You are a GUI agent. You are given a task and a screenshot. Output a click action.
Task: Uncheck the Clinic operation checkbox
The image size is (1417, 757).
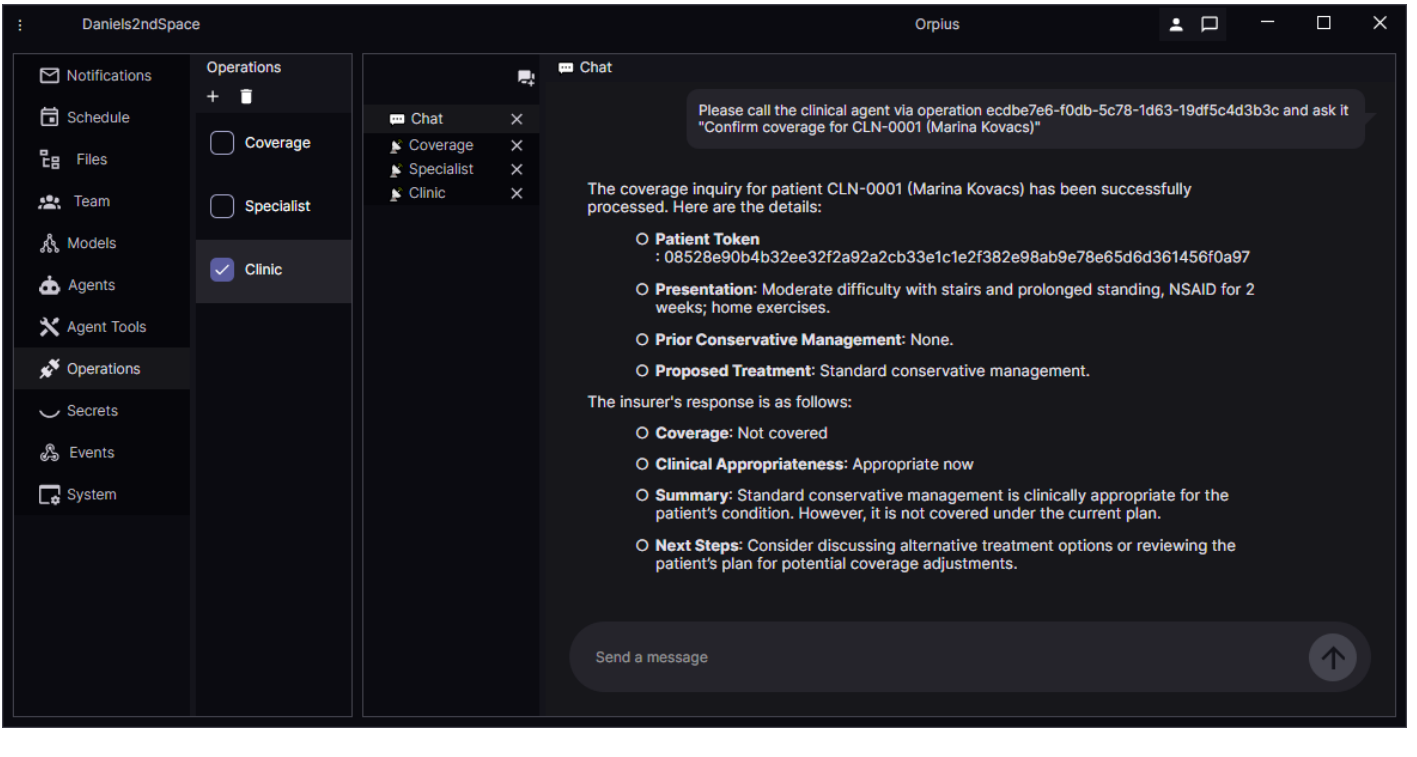(x=222, y=270)
